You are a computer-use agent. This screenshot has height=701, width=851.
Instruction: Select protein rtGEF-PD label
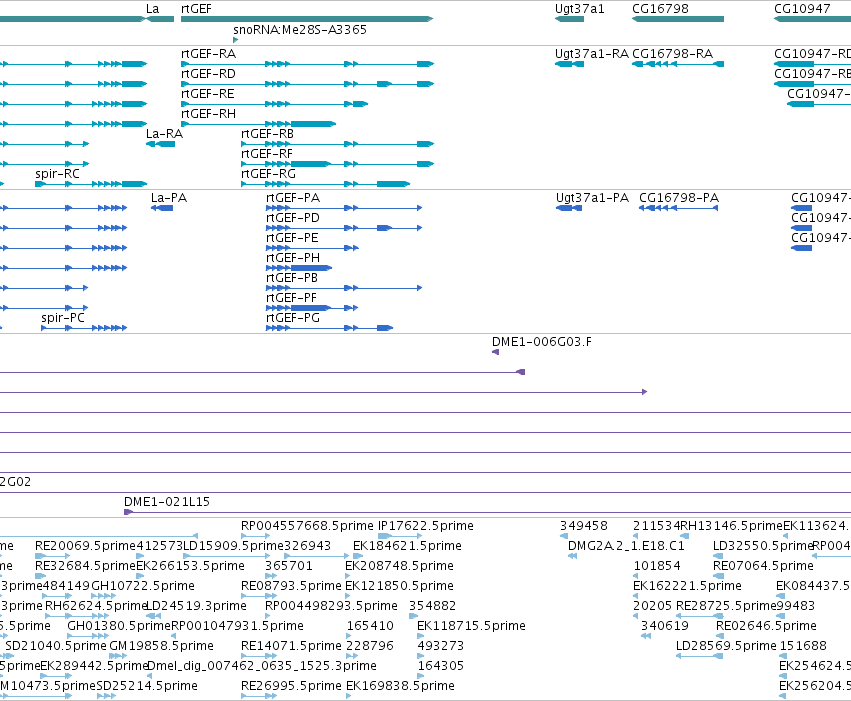pyautogui.click(x=293, y=218)
